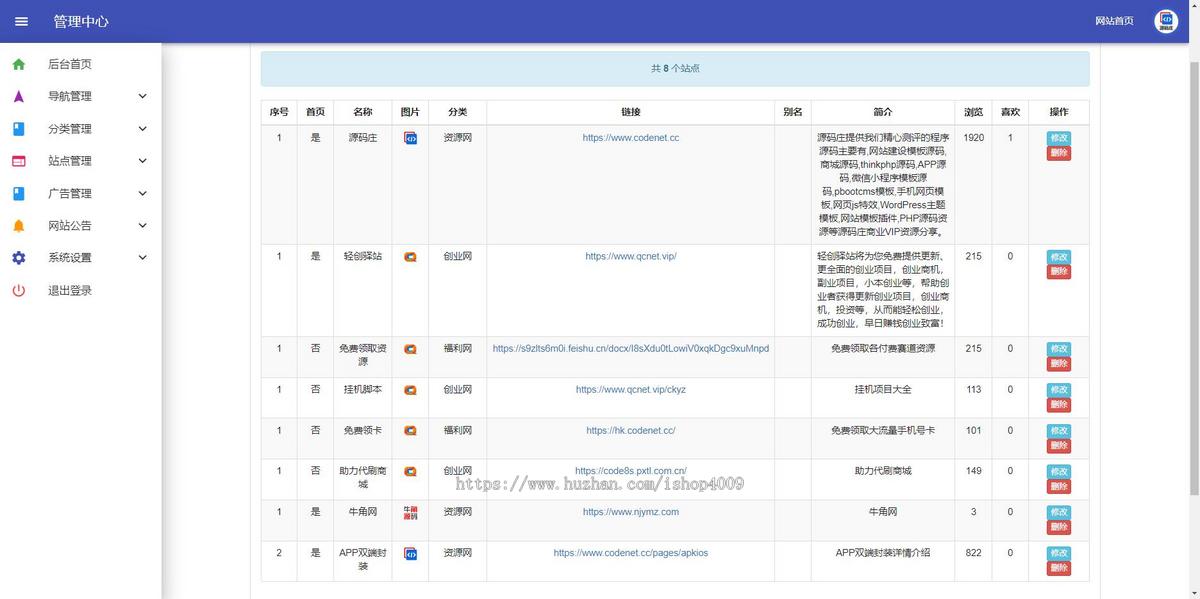Click the power icon beside 退出登录

[18, 291]
